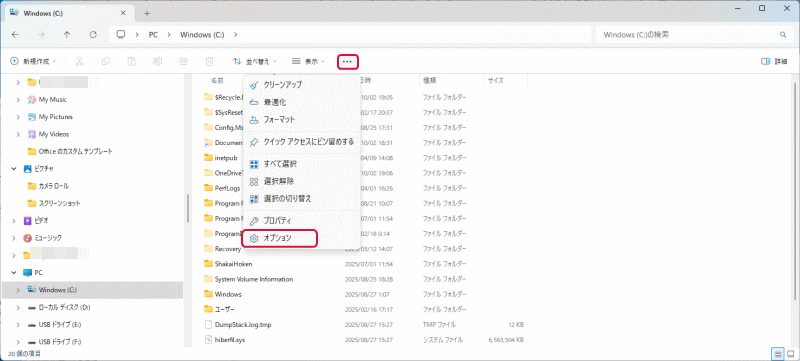Select クイック アクセスにピン留めする
Viewport: 800px width, 361px height.
coord(302,142)
